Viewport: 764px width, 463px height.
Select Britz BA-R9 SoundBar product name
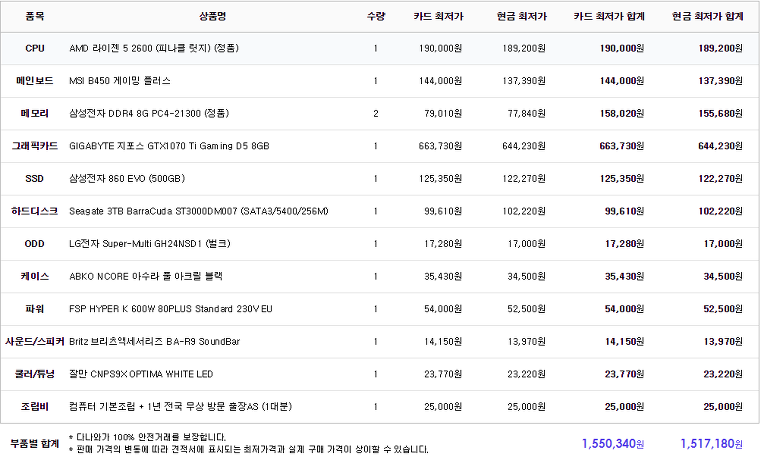click(x=154, y=342)
